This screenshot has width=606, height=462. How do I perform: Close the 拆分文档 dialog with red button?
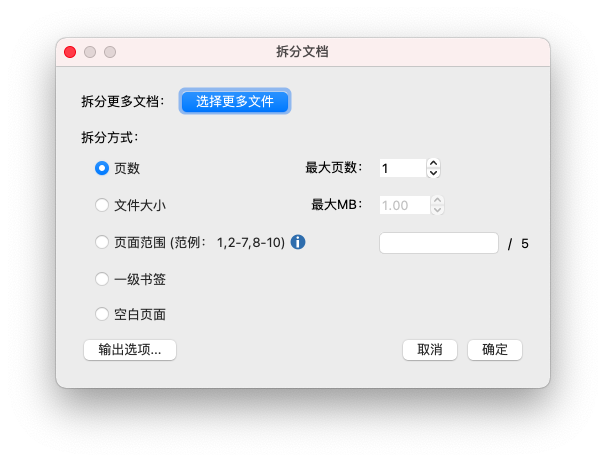[x=70, y=52]
